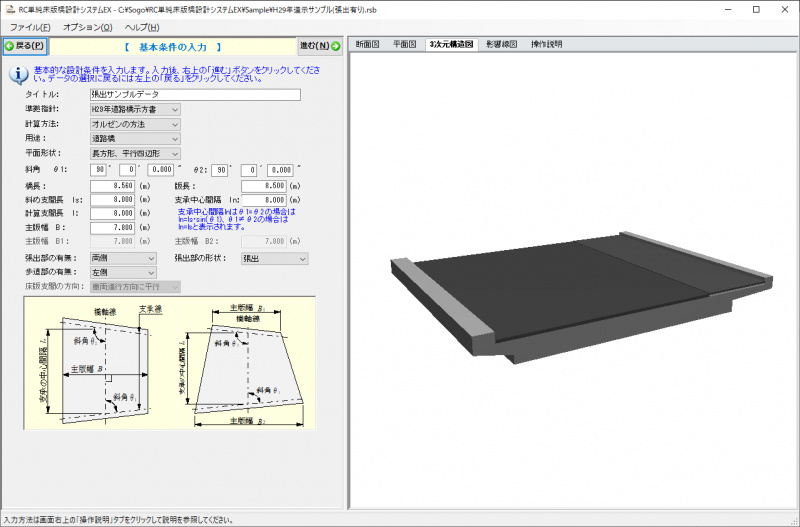This screenshot has width=800, height=527.
Task: Click the 計算支間長 l field
Action: (113, 213)
